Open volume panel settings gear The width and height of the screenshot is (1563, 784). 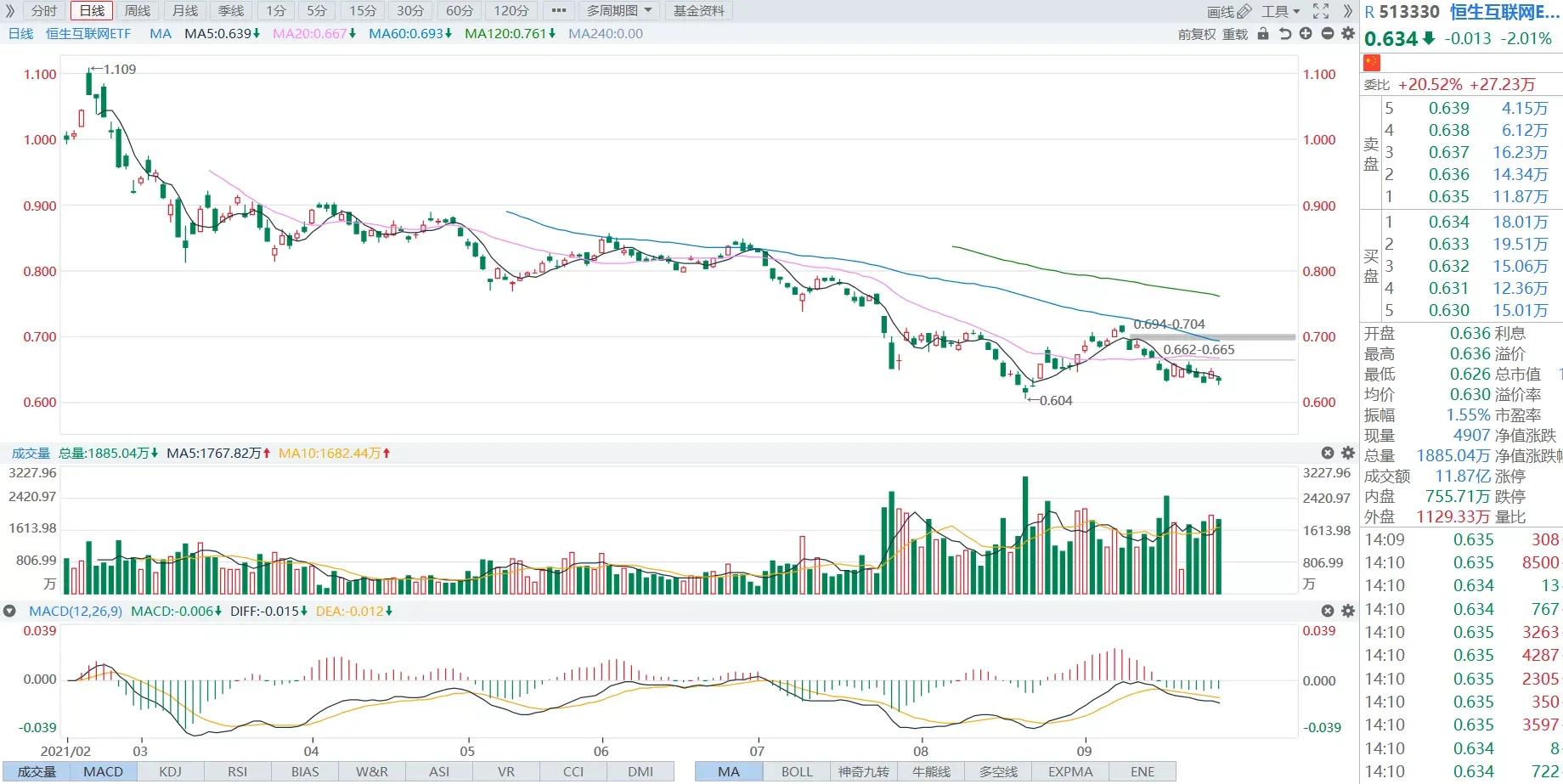1347,453
